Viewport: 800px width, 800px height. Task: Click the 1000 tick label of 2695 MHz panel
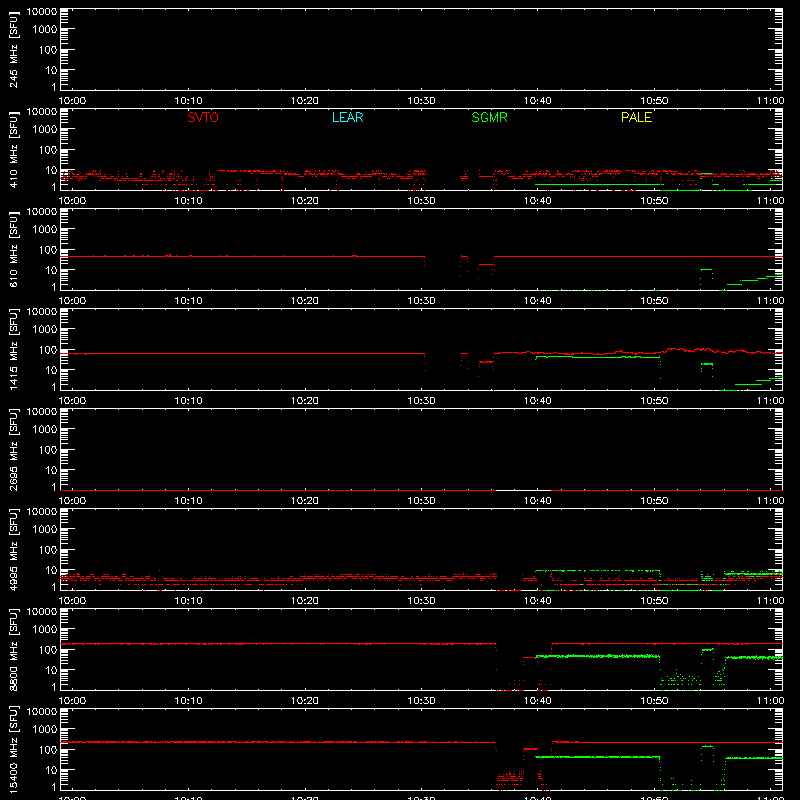[45, 430]
